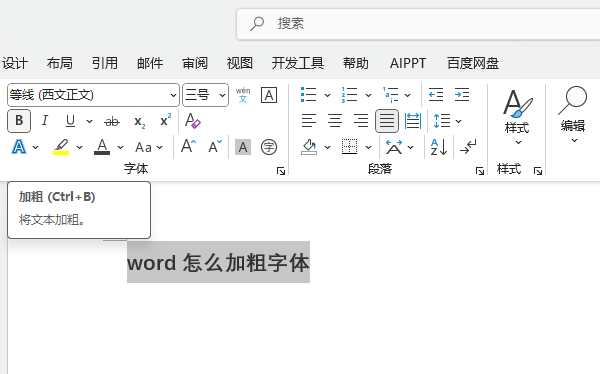Open the font size dropdown 三号
Viewport: 600px width, 374px height.
tap(222, 95)
